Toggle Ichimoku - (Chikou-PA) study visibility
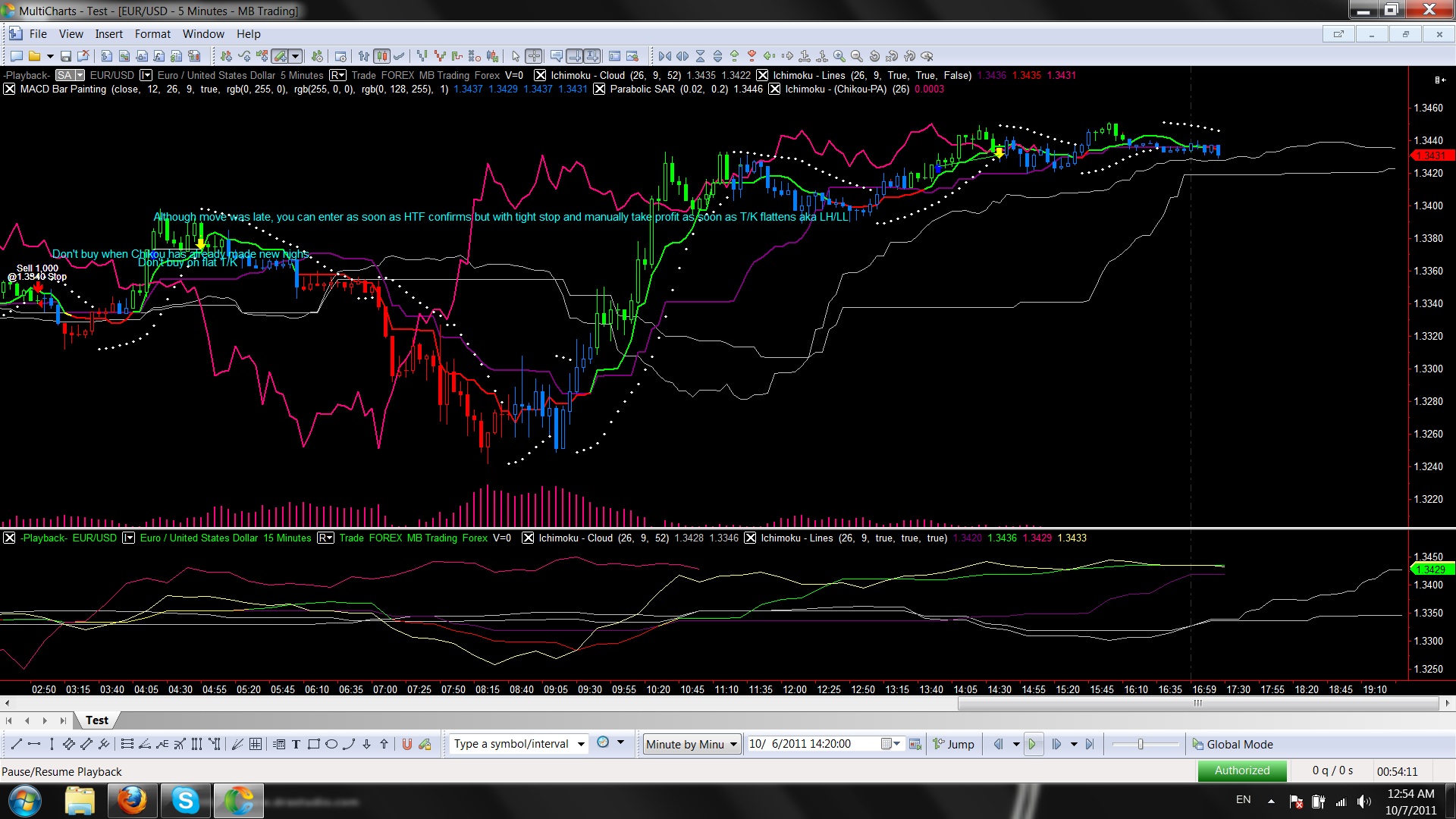Screen dimensions: 1456x819 tap(774, 89)
